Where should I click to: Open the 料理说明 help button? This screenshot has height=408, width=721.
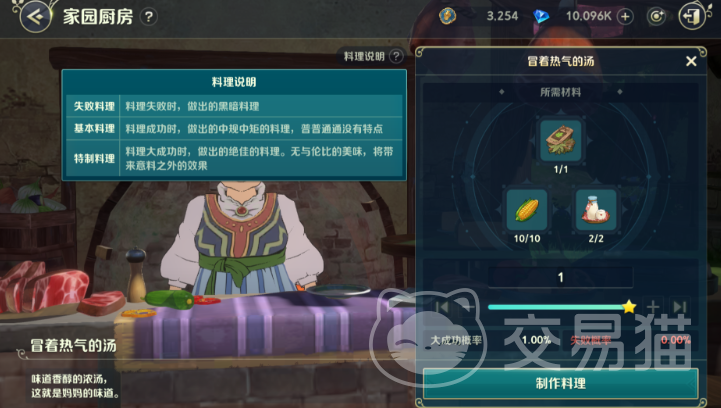pos(396,56)
